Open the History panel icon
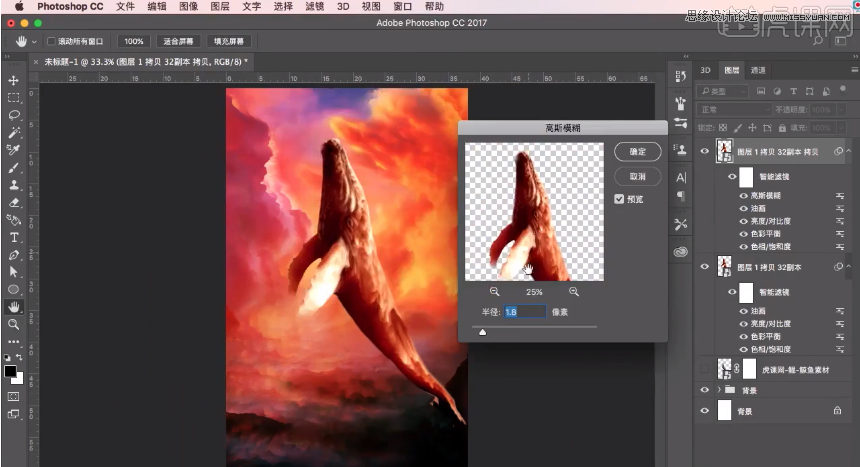The image size is (860, 467). 681,76
